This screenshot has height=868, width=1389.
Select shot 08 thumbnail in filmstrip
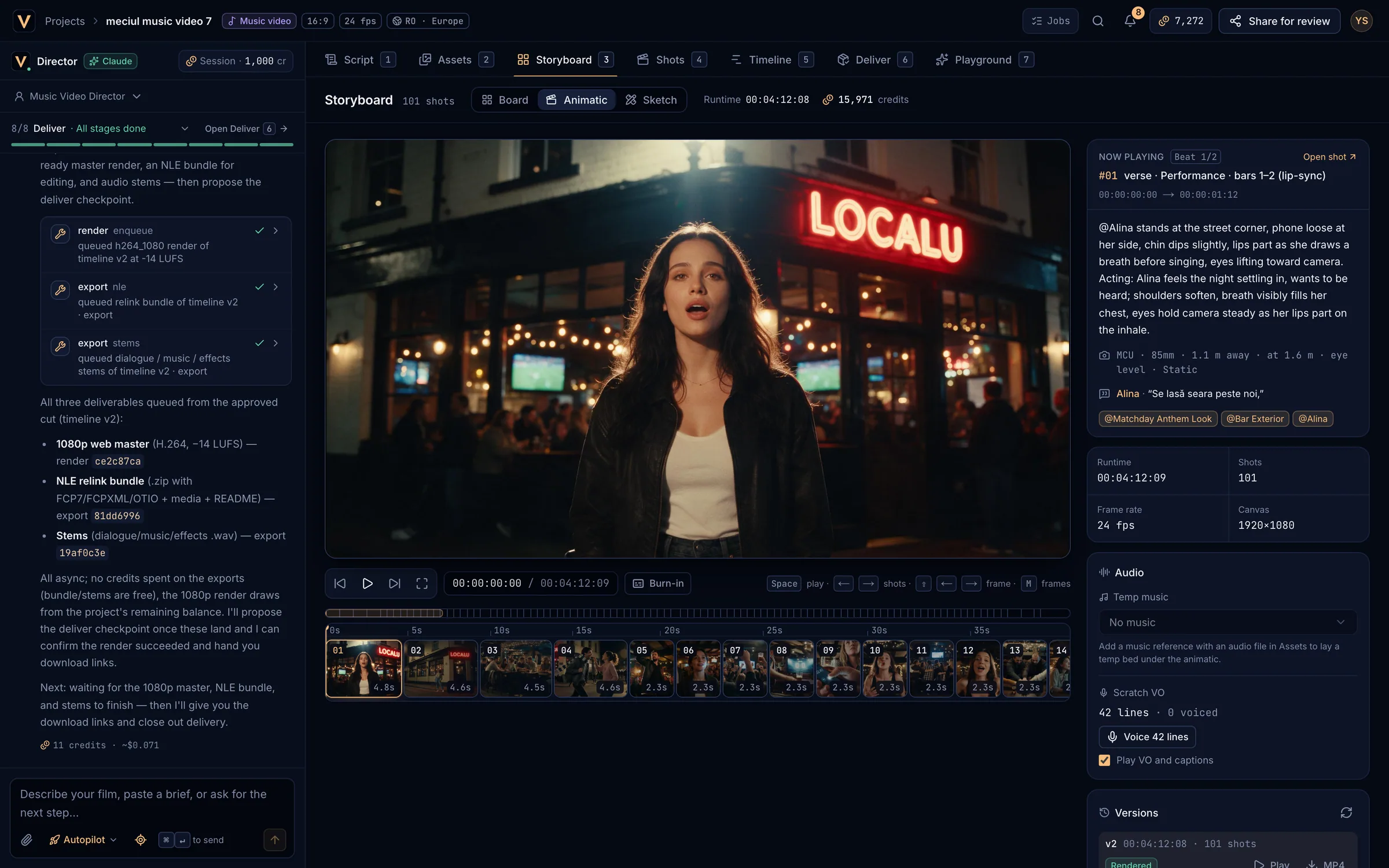tap(792, 668)
